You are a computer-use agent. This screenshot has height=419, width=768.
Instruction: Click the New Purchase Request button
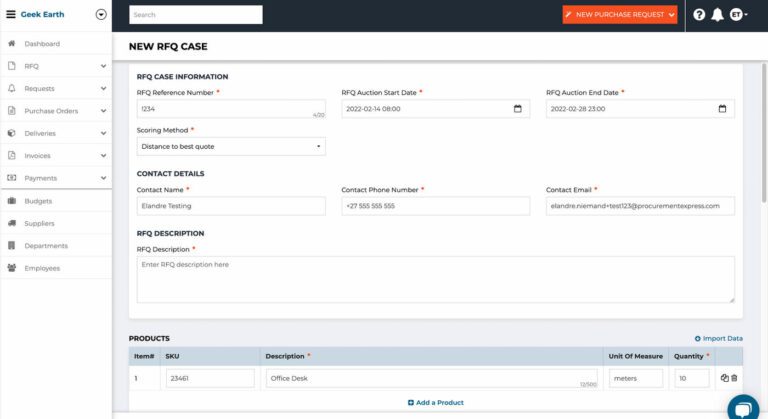point(620,15)
